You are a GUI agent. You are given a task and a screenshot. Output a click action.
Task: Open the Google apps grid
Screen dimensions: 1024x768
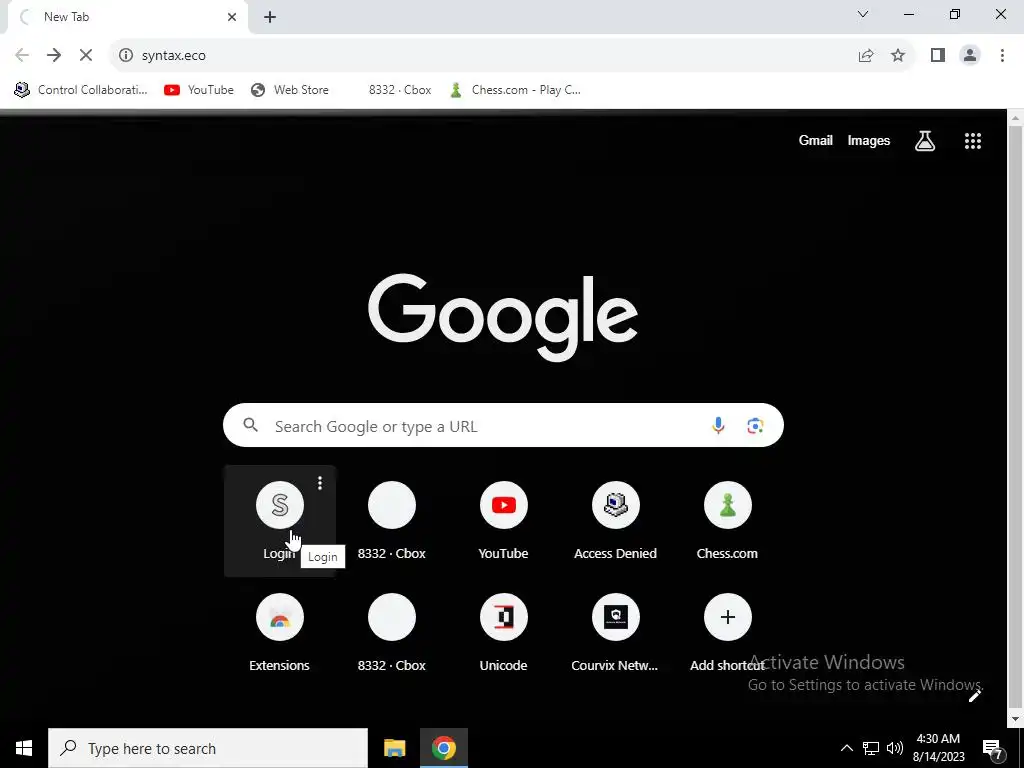click(973, 140)
